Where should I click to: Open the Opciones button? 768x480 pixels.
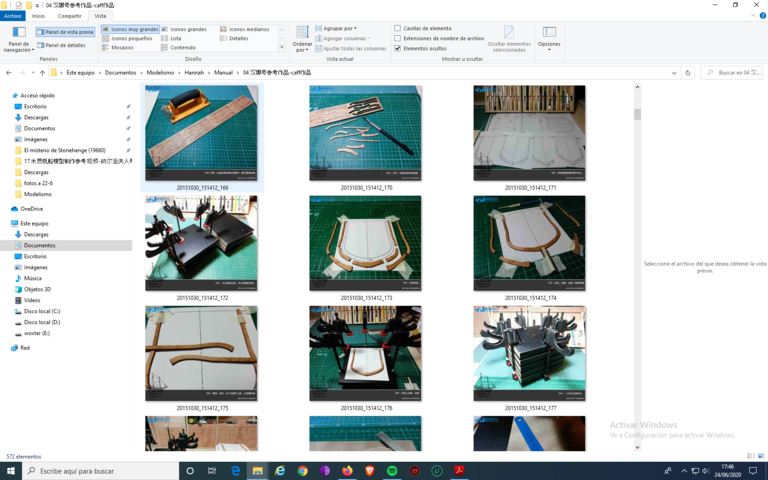tap(549, 39)
